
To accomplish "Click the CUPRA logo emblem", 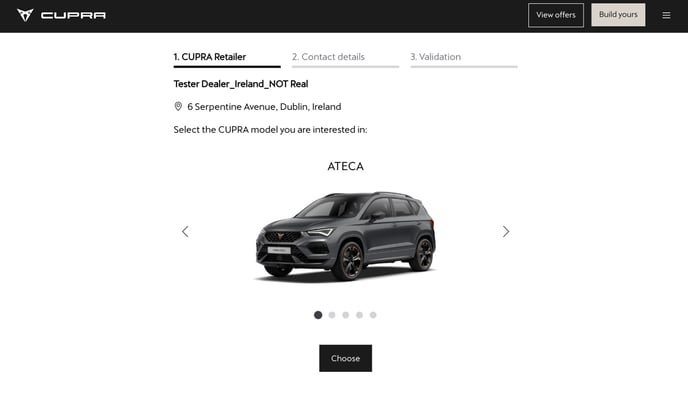I will [x=25, y=15].
